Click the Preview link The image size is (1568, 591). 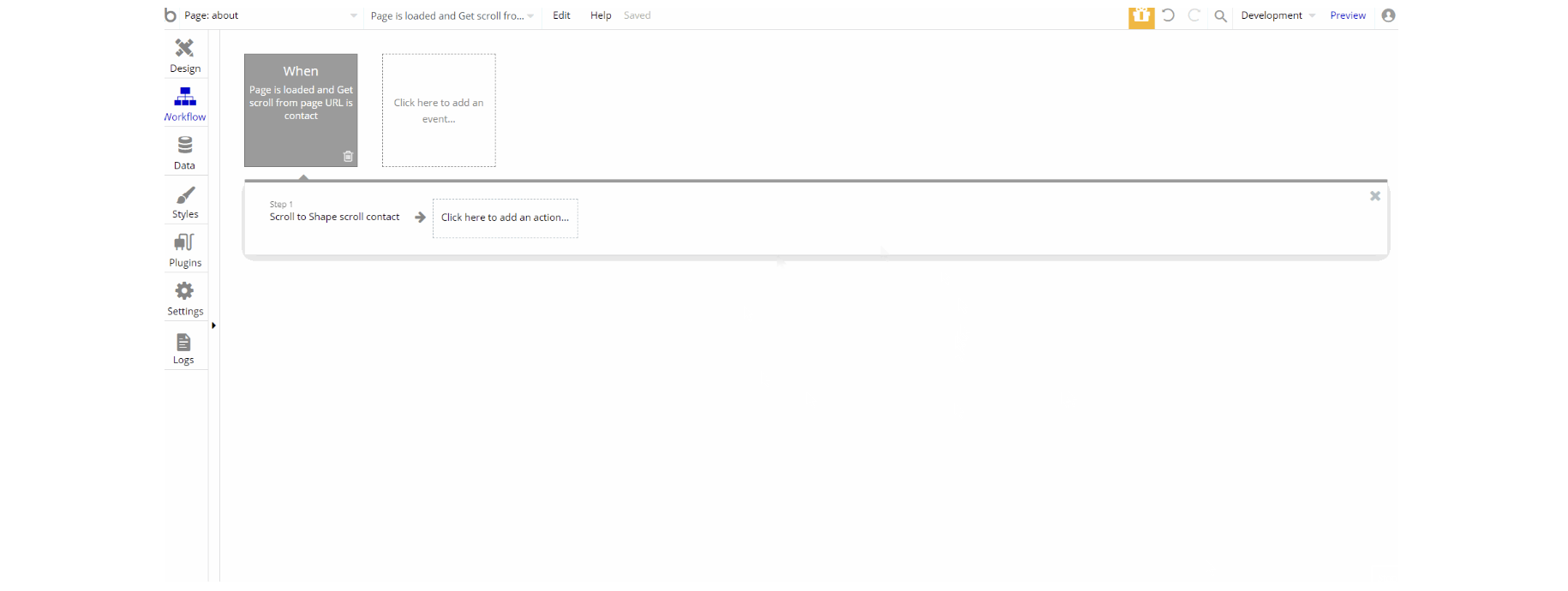click(1348, 15)
